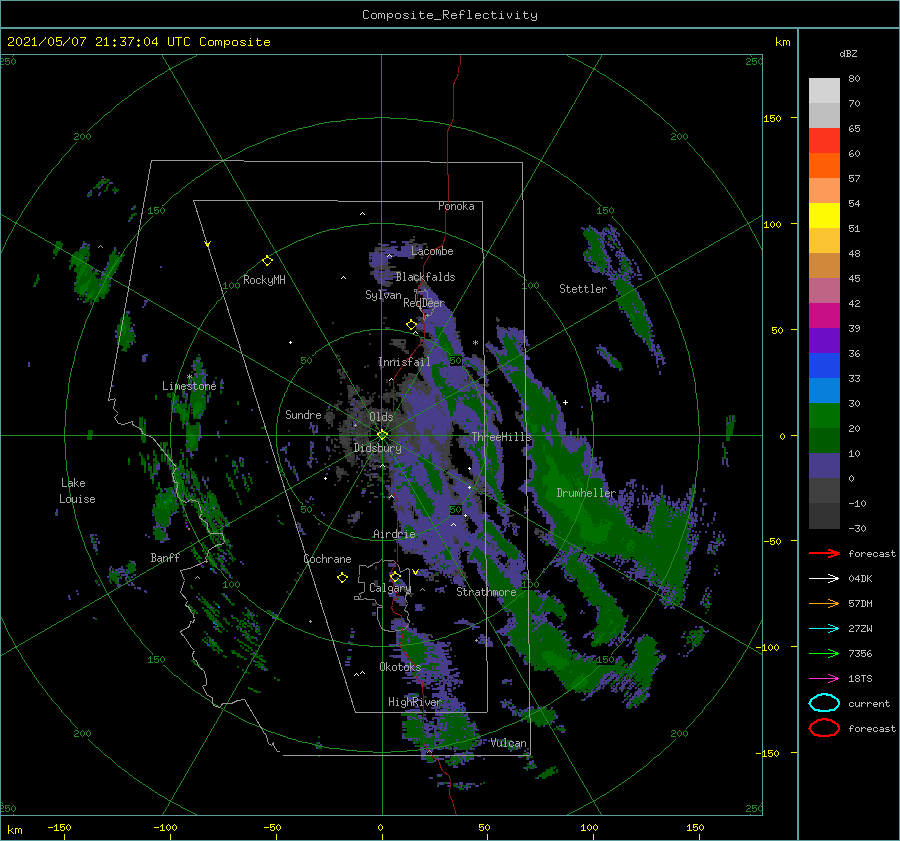Click the red 65 dBZ color swatch

coord(824,140)
